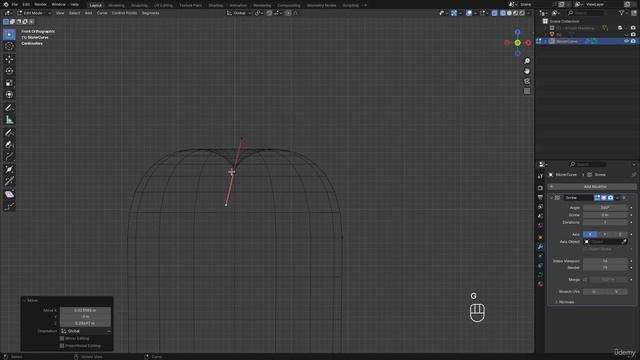Toggle Screw modifier edit mode display
Screen dimensions: 640x360
click(597, 198)
